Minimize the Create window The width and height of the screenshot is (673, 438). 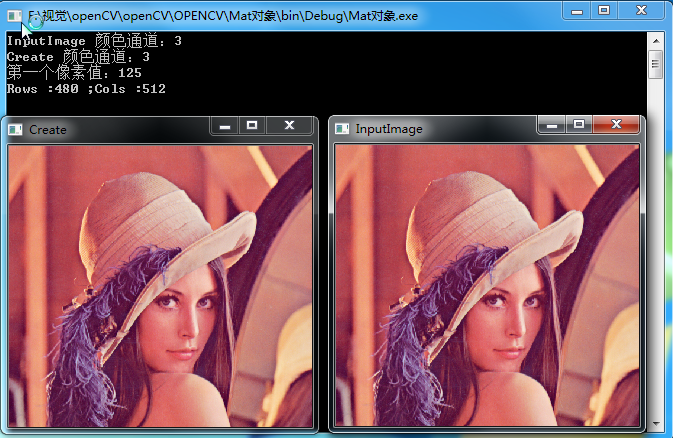(224, 126)
